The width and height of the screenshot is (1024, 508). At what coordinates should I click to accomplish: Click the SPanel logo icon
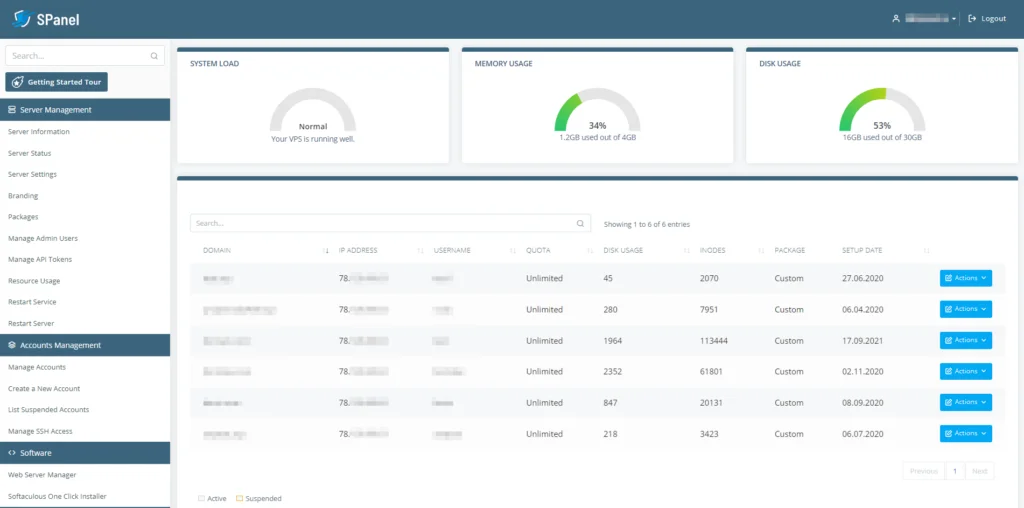pos(22,18)
